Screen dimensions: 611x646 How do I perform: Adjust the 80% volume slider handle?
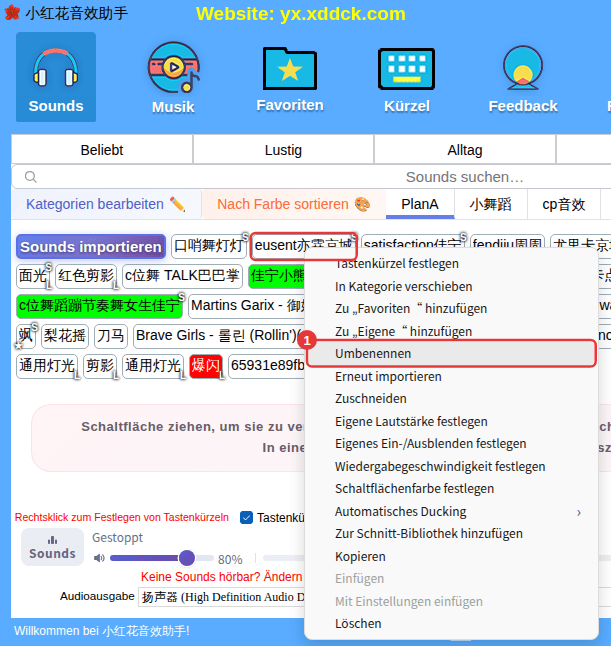pyautogui.click(x=187, y=558)
